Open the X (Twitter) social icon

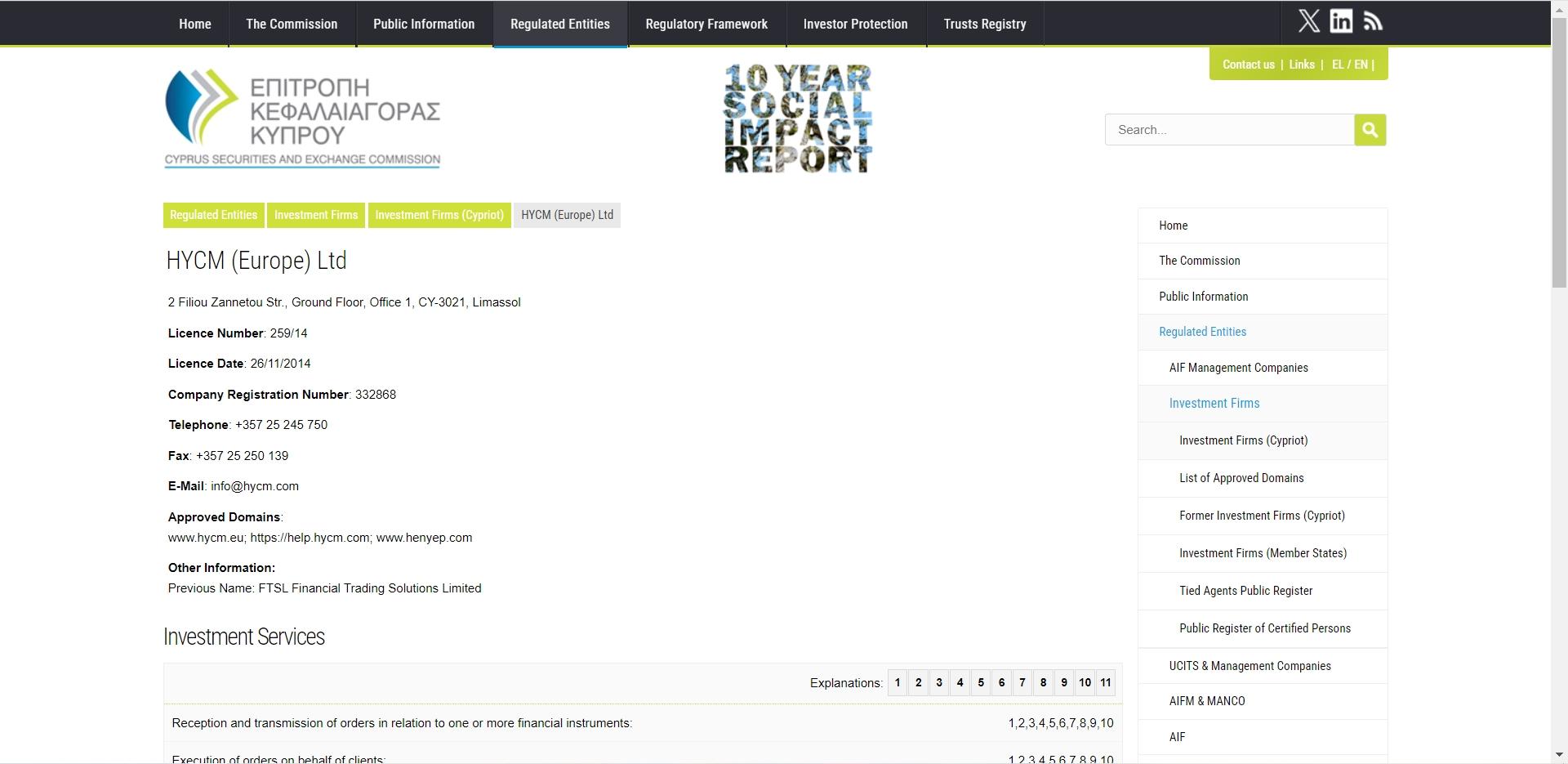[1309, 21]
